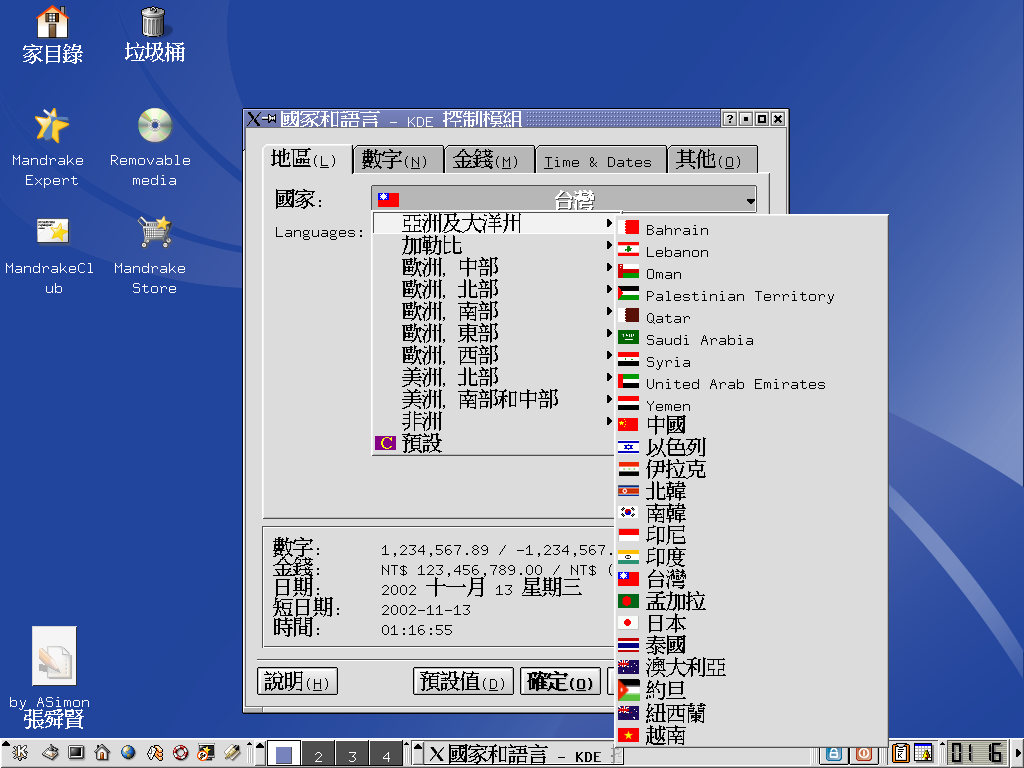The height and width of the screenshot is (768, 1024).
Task: Choose 澳大利亞 from the country list
Action: tap(751, 667)
